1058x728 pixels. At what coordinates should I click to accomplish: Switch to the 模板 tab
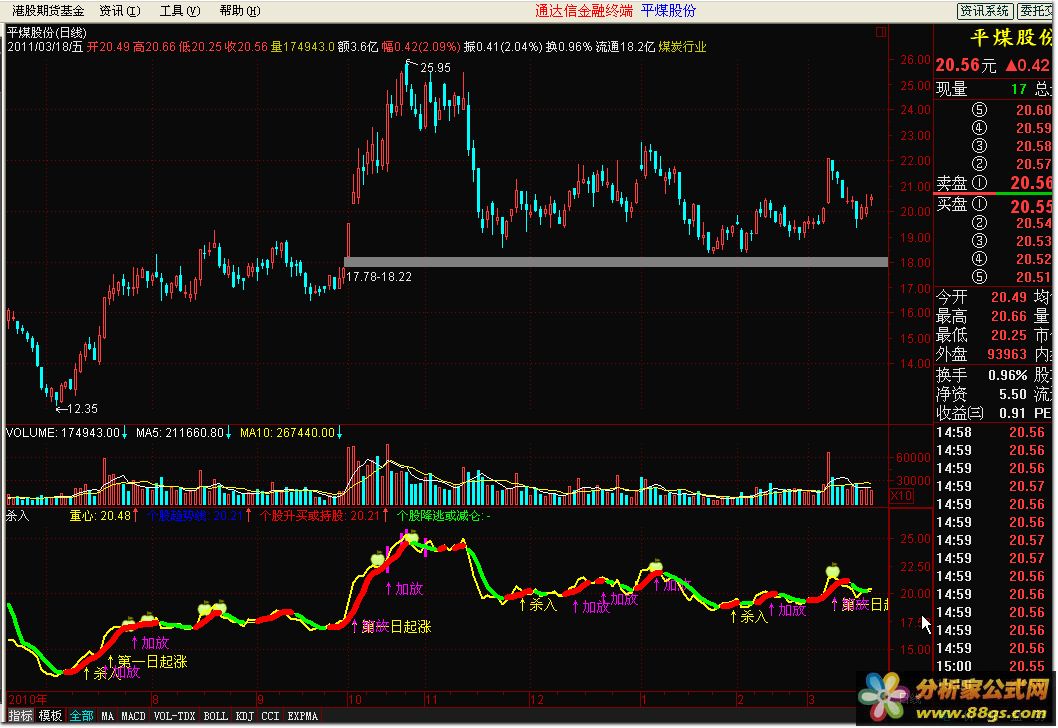tap(51, 716)
